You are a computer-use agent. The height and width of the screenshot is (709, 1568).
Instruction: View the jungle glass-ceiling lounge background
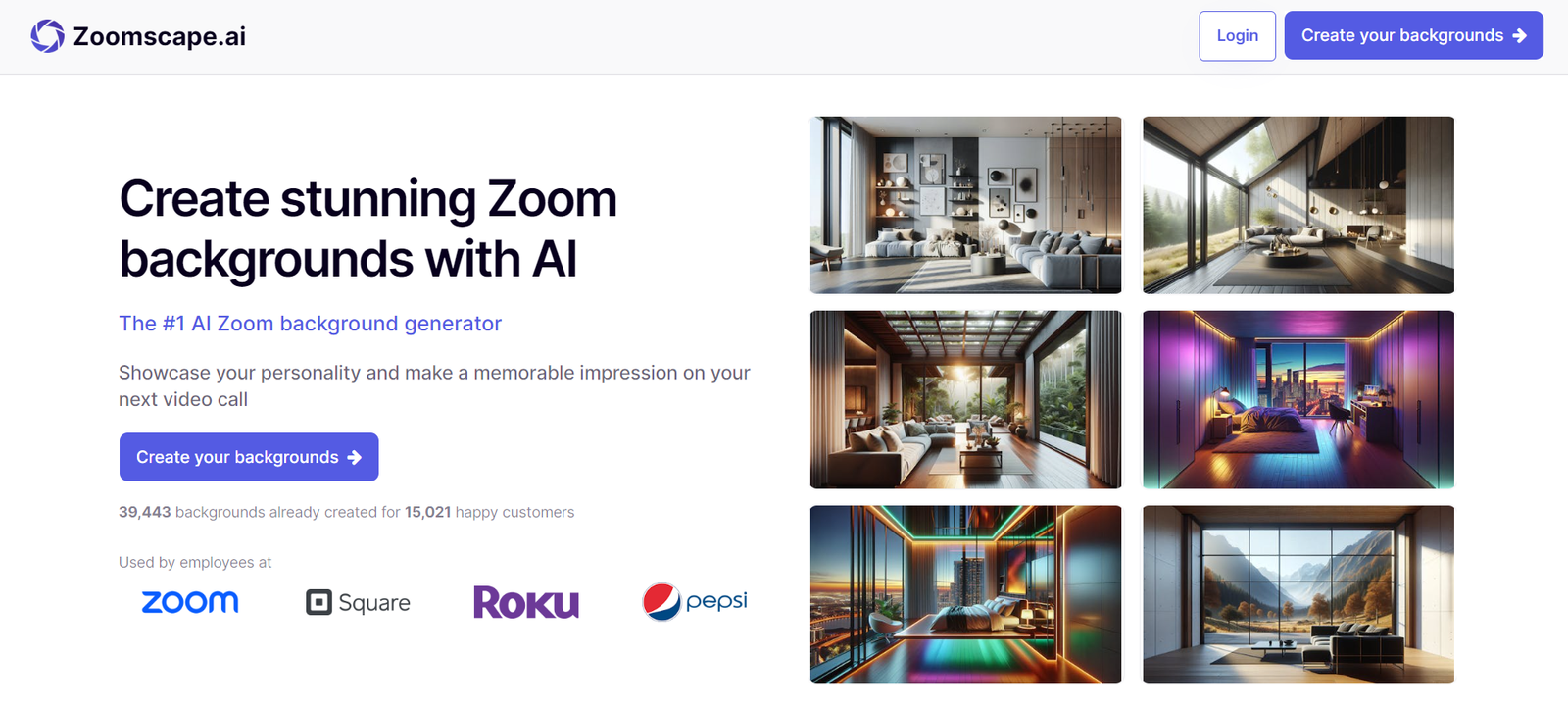pos(965,399)
